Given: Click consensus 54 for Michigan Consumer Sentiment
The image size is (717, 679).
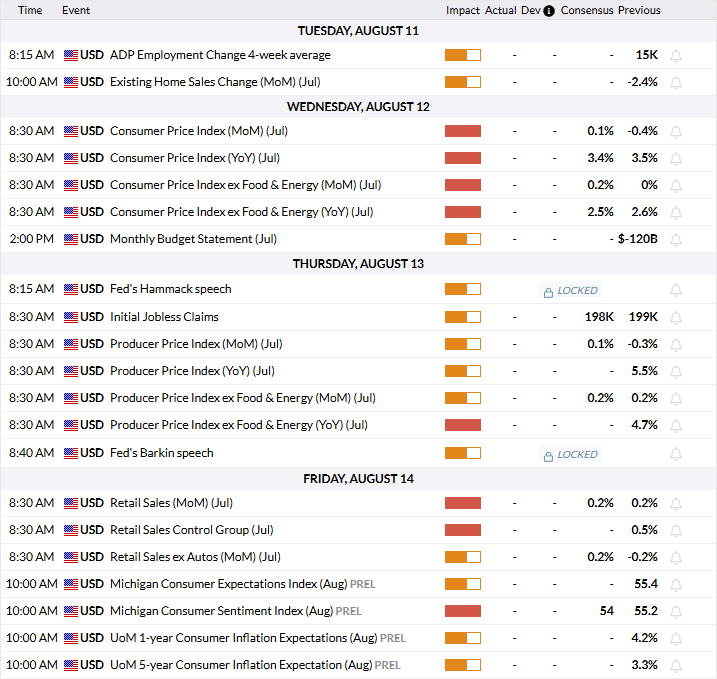Looking at the screenshot, I should coord(607,611).
